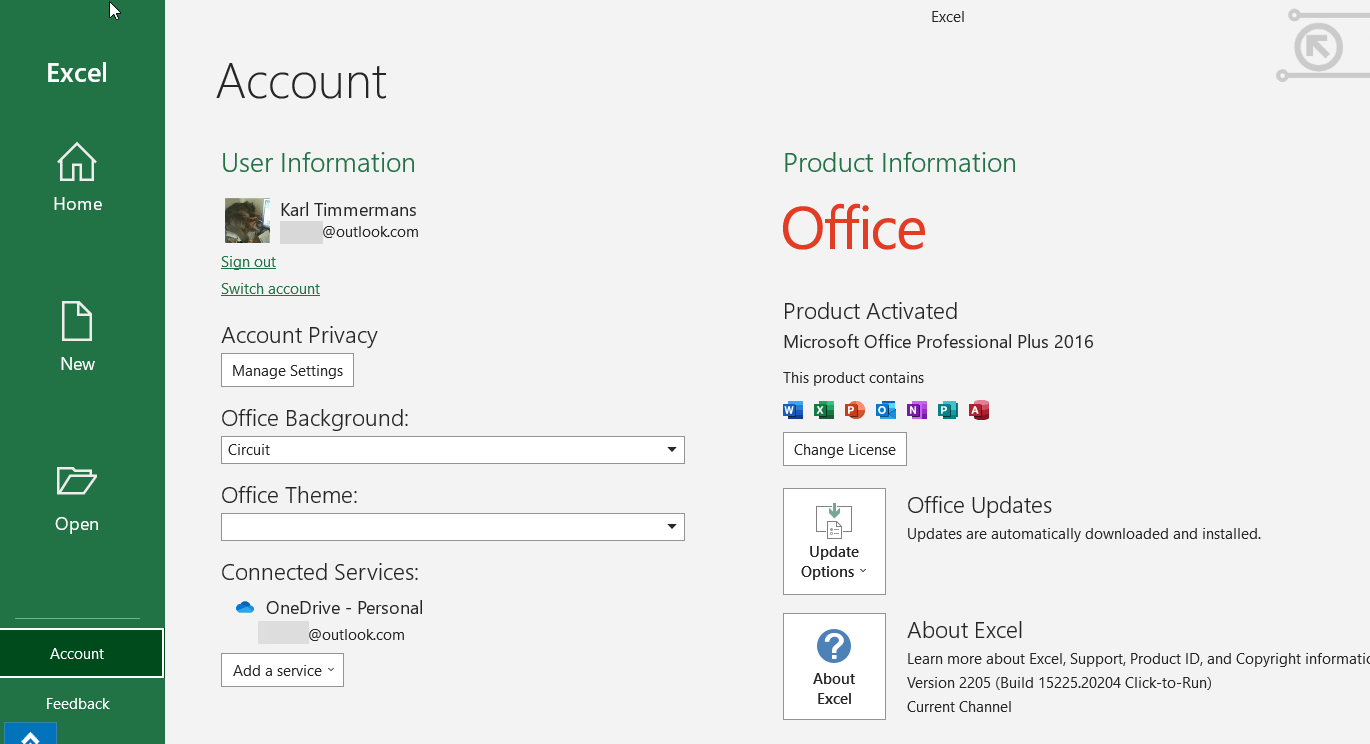Click the Change License button
Screen dimensions: 1370x744
click(x=845, y=449)
